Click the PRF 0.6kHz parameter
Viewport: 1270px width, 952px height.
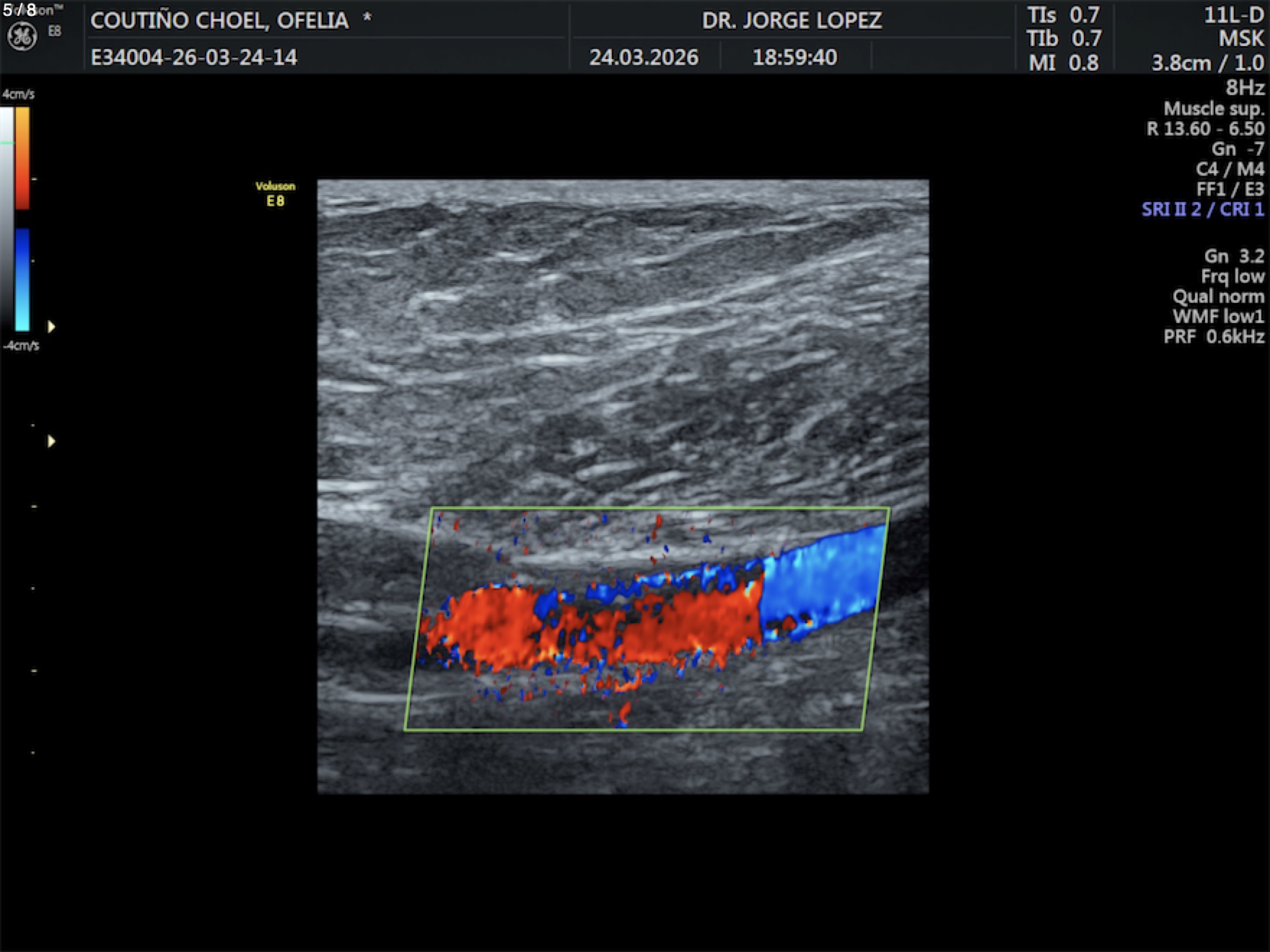[x=1214, y=336]
